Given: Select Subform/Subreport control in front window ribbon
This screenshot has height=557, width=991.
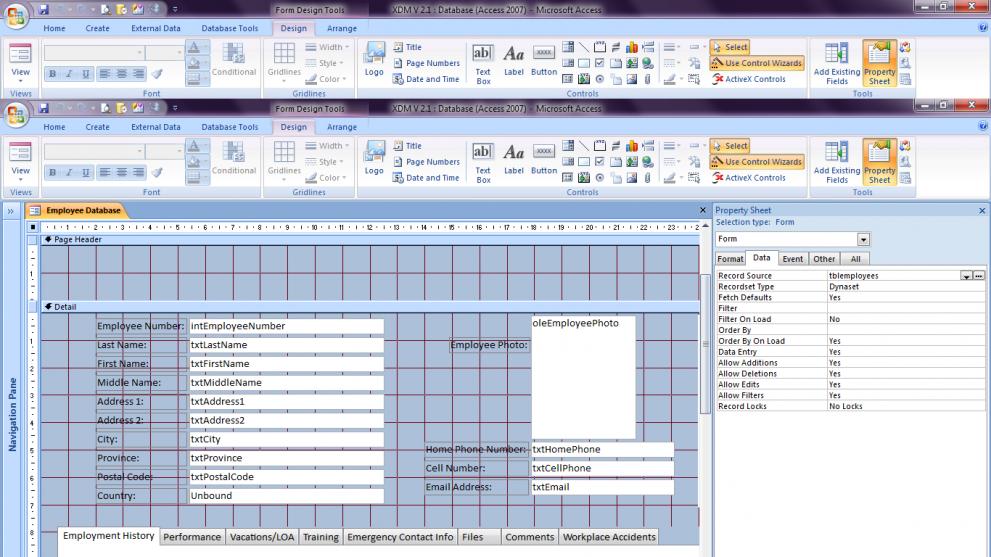Looking at the screenshot, I should click(568, 178).
